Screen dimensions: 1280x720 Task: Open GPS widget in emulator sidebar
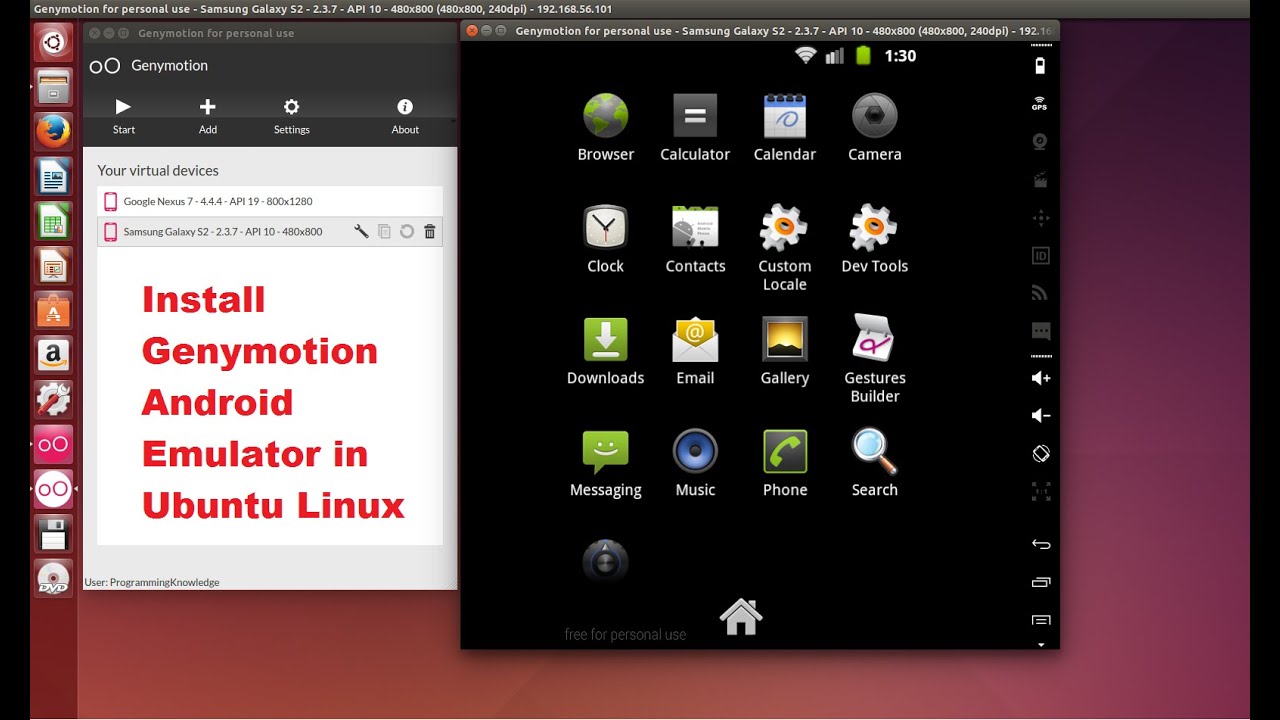click(1040, 103)
